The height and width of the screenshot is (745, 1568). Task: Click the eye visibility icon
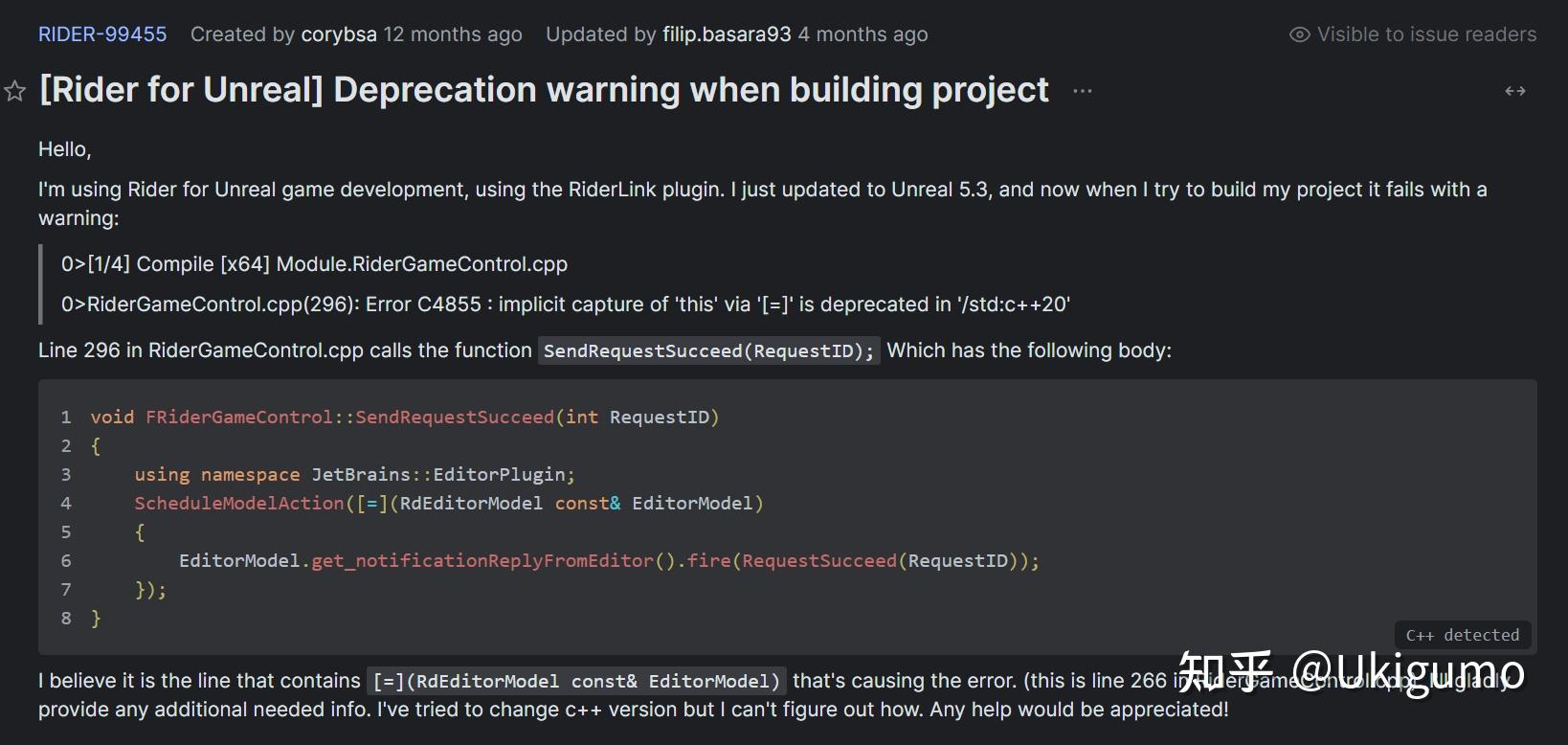[x=1299, y=34]
